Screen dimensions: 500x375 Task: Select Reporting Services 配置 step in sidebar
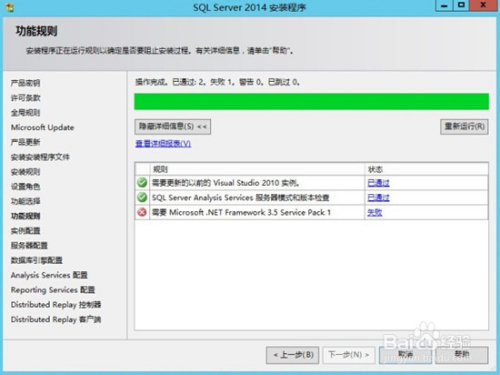click(x=53, y=290)
